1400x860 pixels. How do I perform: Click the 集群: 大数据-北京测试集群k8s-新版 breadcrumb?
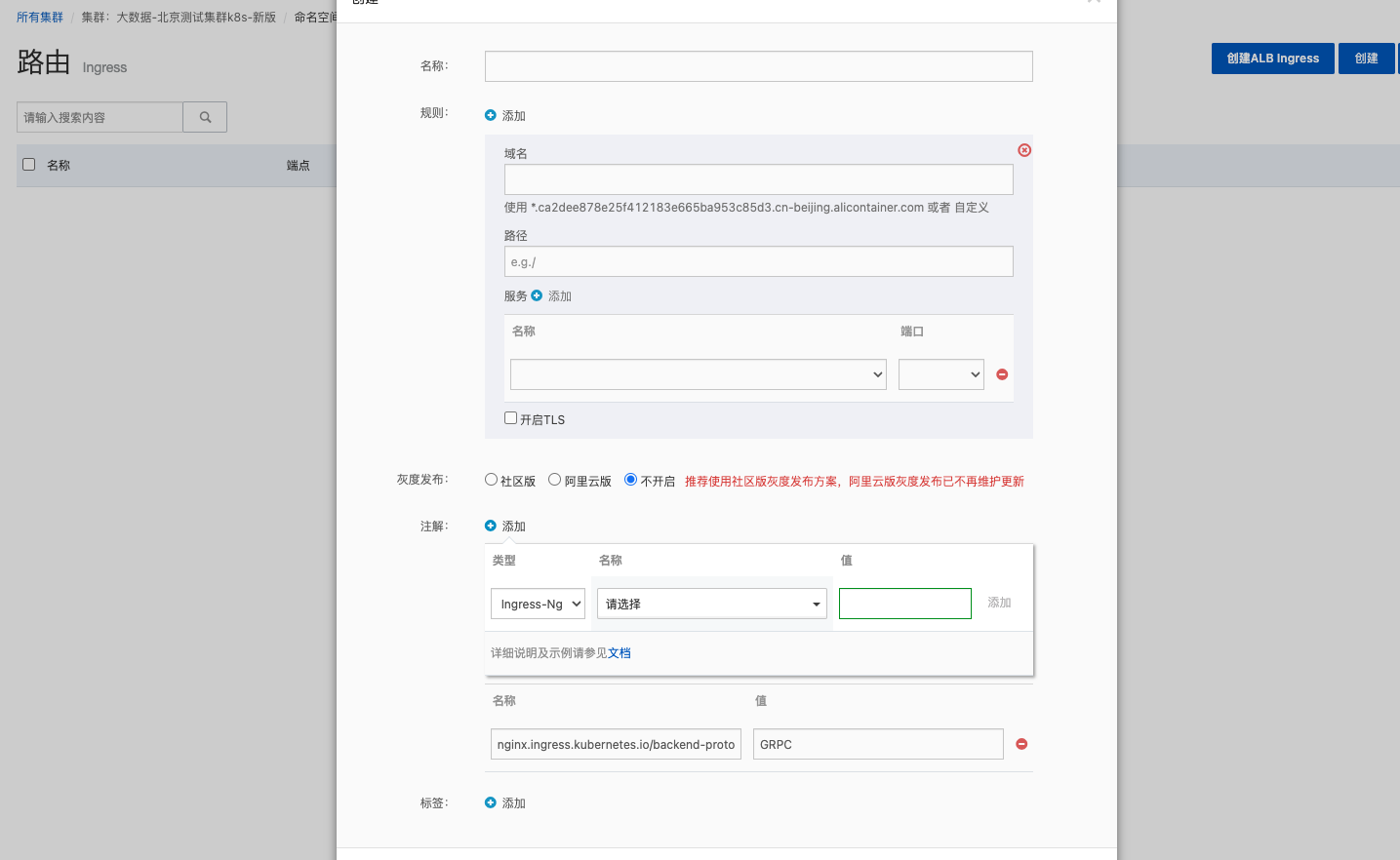coord(179,18)
